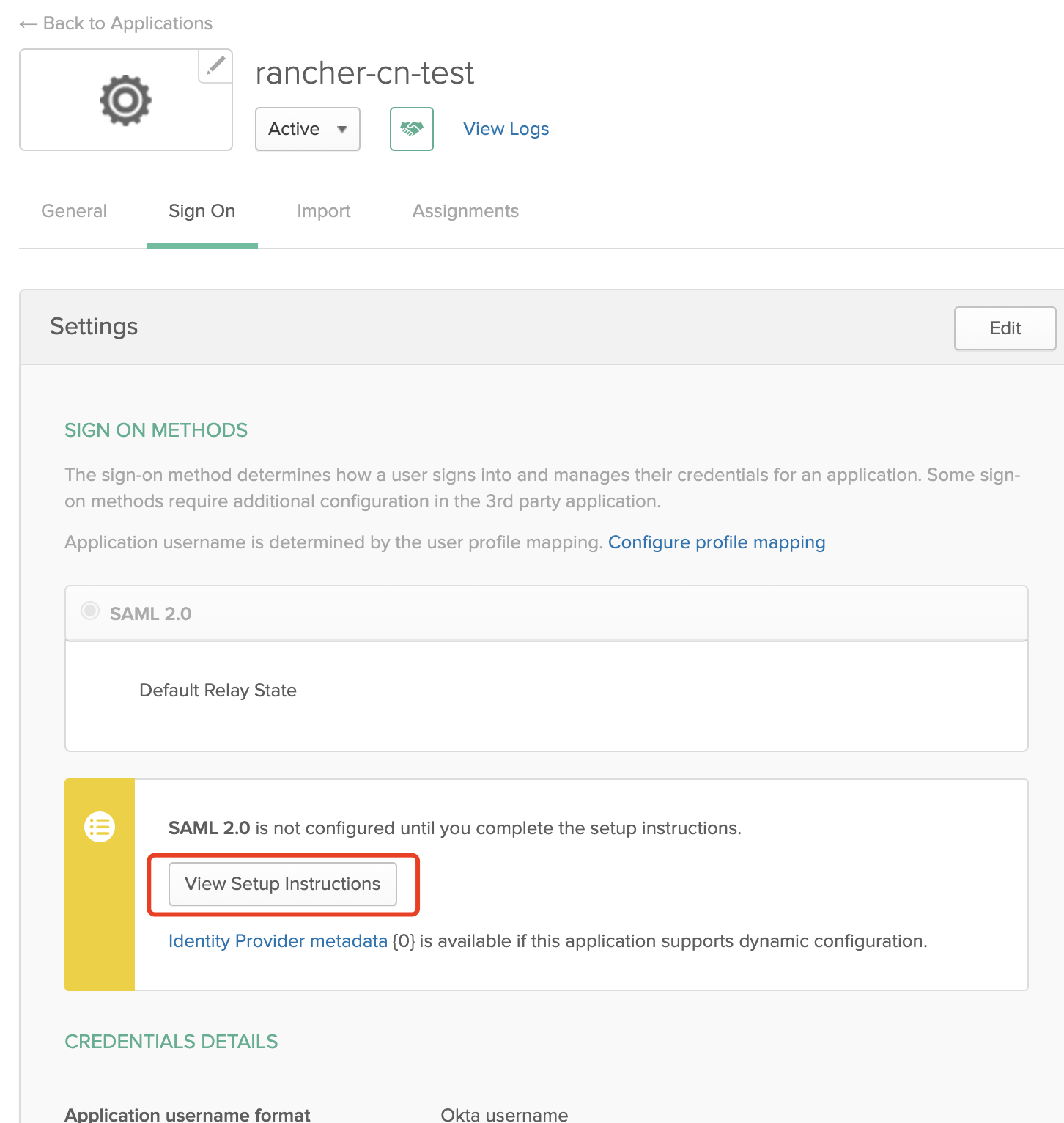
Task: Open Identity Provider metadata link
Action: pos(278,941)
